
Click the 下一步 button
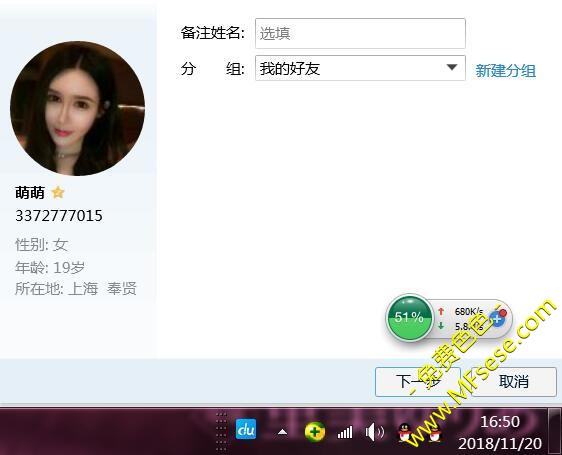coord(418,382)
